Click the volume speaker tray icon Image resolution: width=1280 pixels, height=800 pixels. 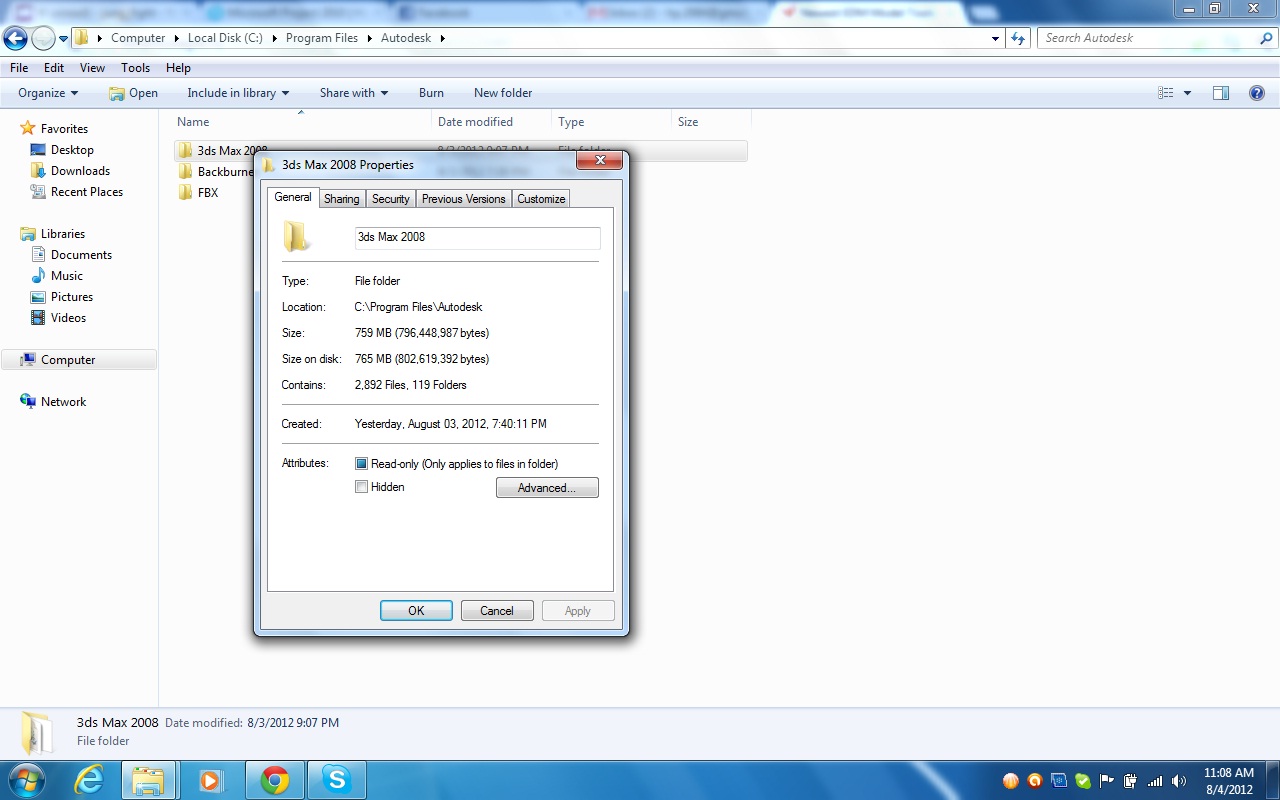coord(1179,781)
